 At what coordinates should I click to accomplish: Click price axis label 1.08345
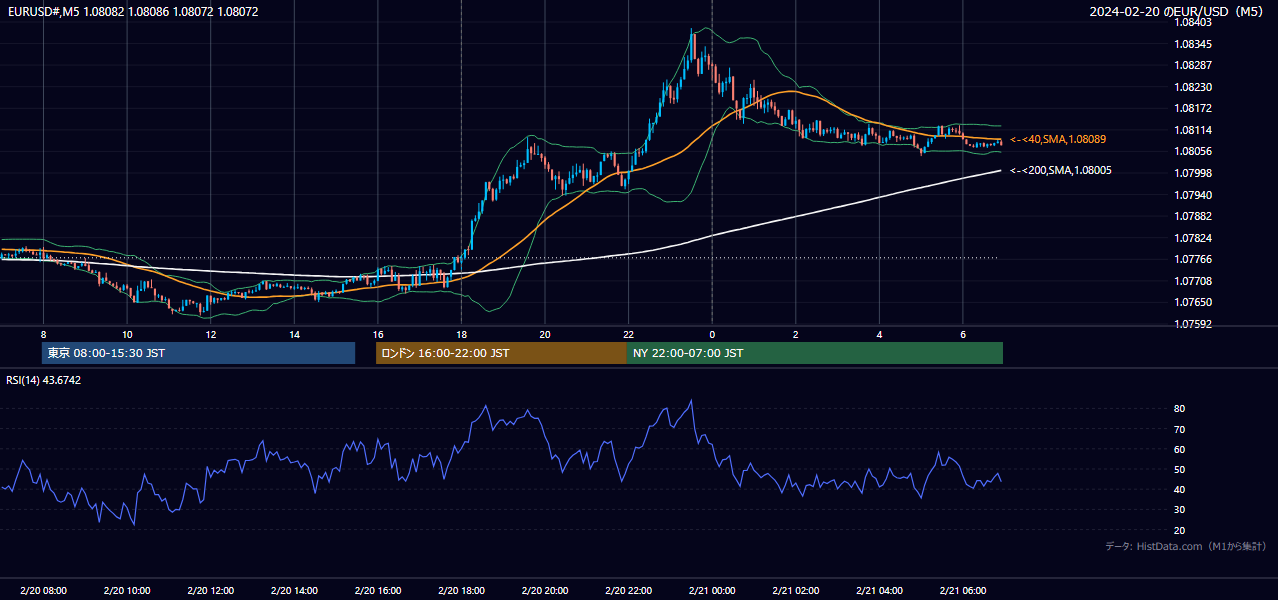click(1192, 44)
